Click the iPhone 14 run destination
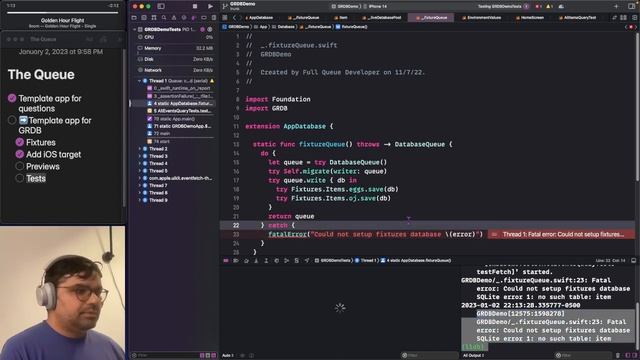The height and width of the screenshot is (360, 640). [375, 6]
